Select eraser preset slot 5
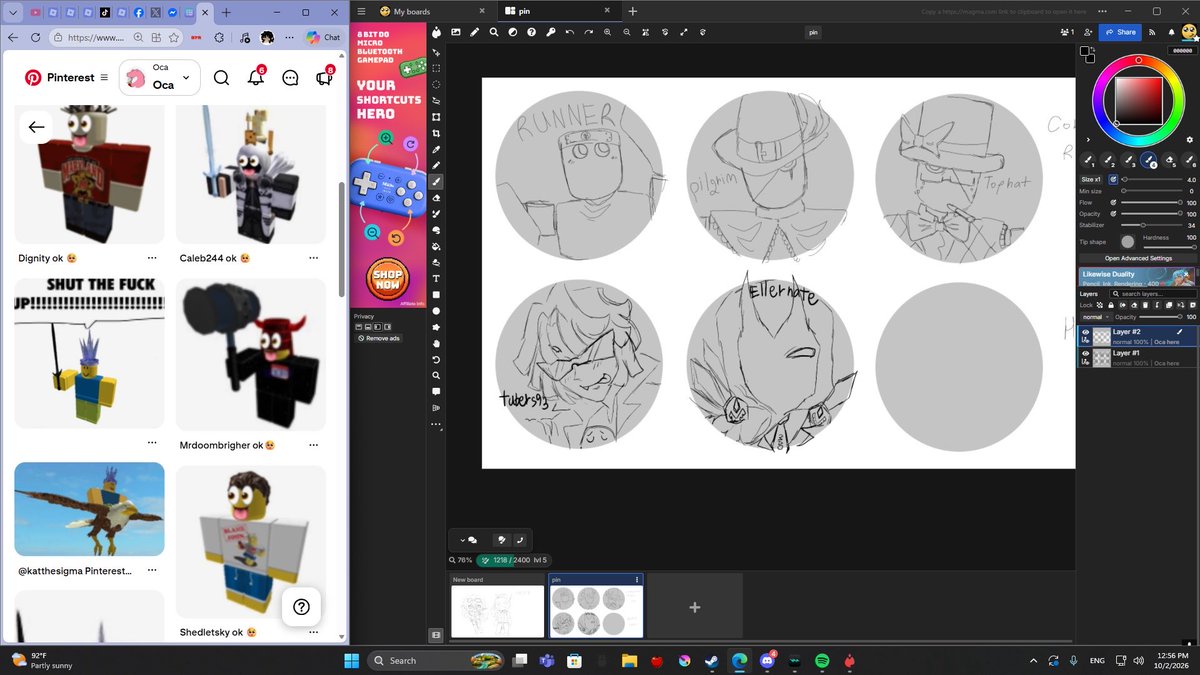 click(1170, 160)
